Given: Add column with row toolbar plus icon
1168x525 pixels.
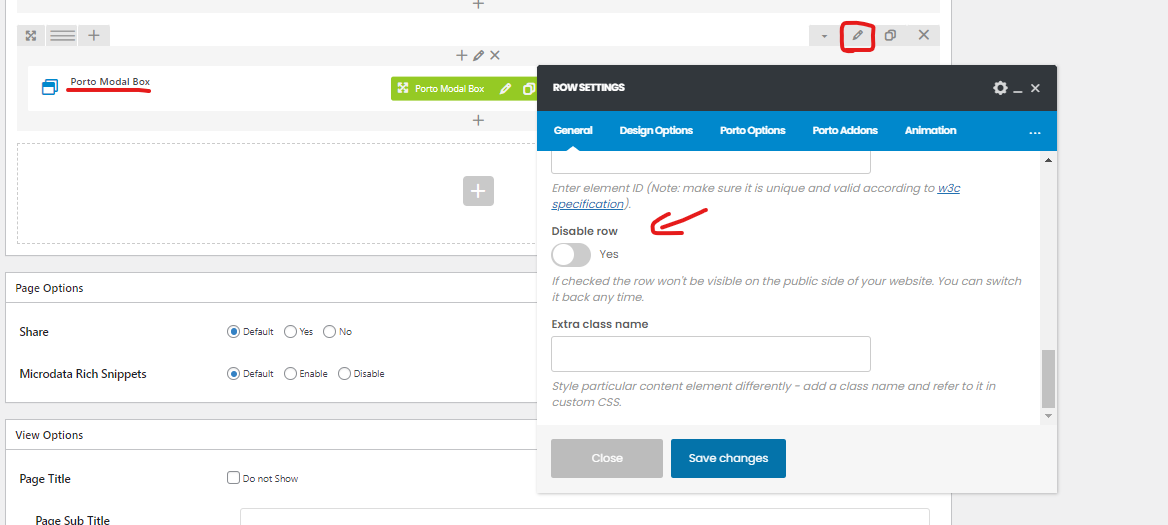Looking at the screenshot, I should (x=94, y=35).
